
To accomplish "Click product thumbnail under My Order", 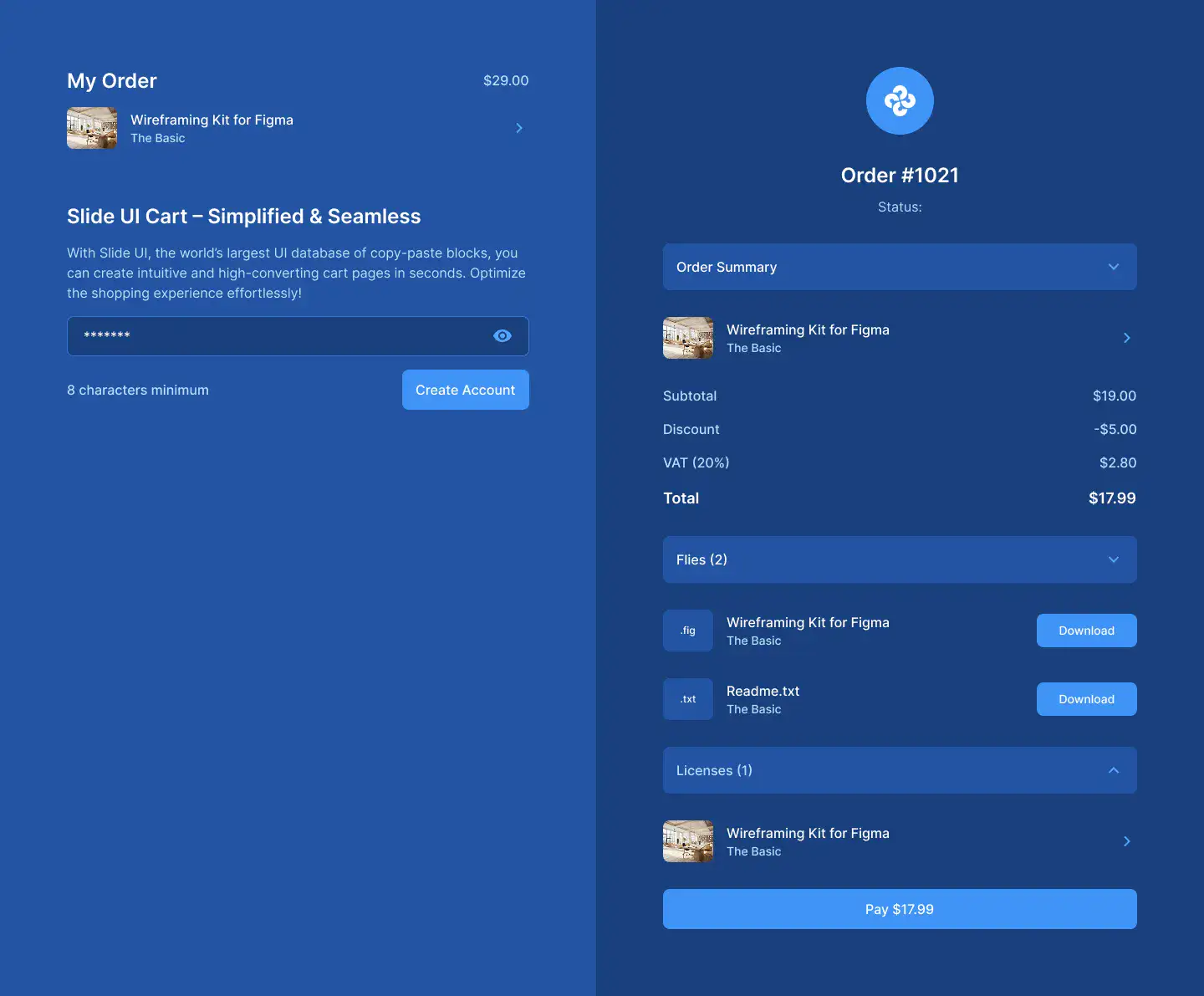I will pos(92,128).
